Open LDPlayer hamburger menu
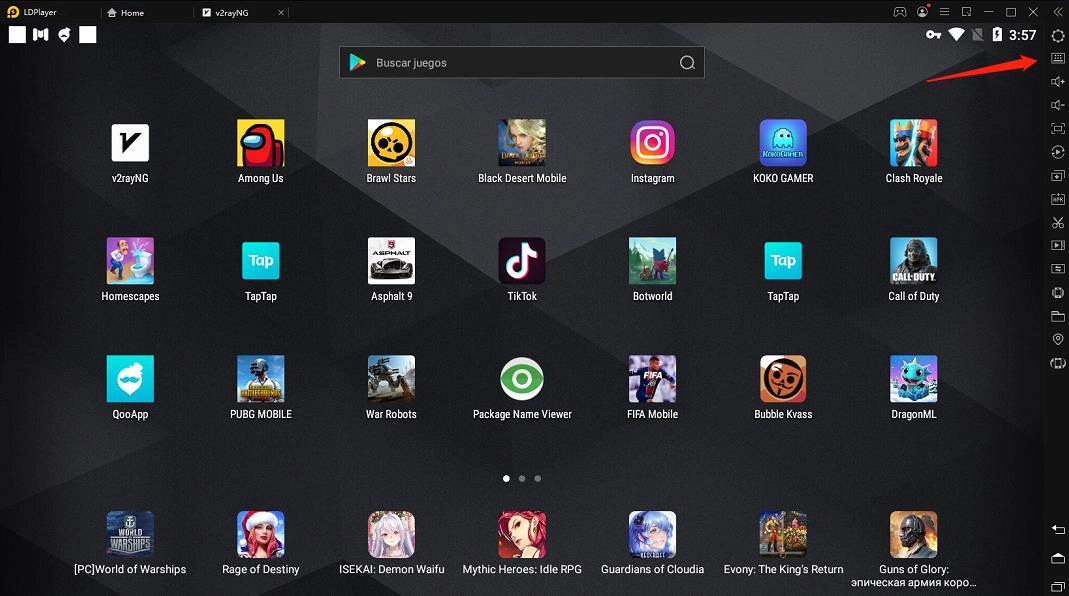 [944, 12]
